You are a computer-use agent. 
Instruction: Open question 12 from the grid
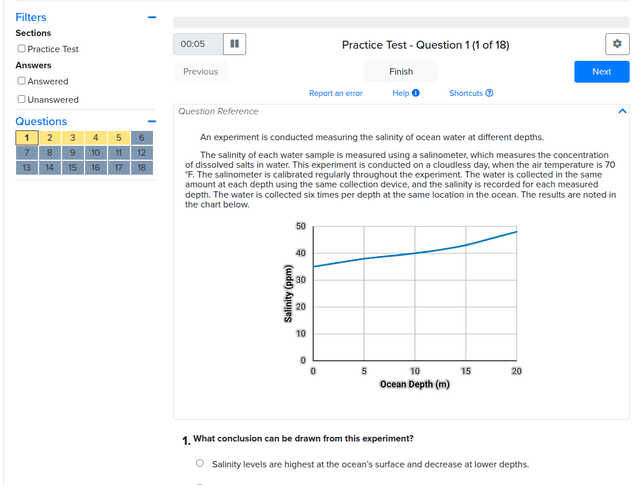(x=142, y=152)
